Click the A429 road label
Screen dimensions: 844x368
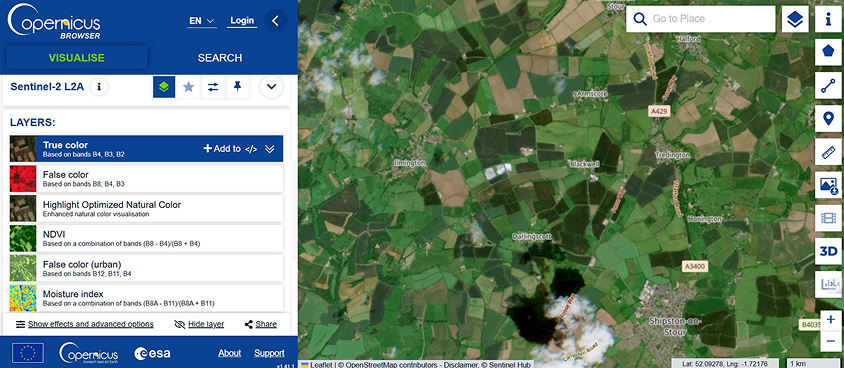tap(658, 111)
